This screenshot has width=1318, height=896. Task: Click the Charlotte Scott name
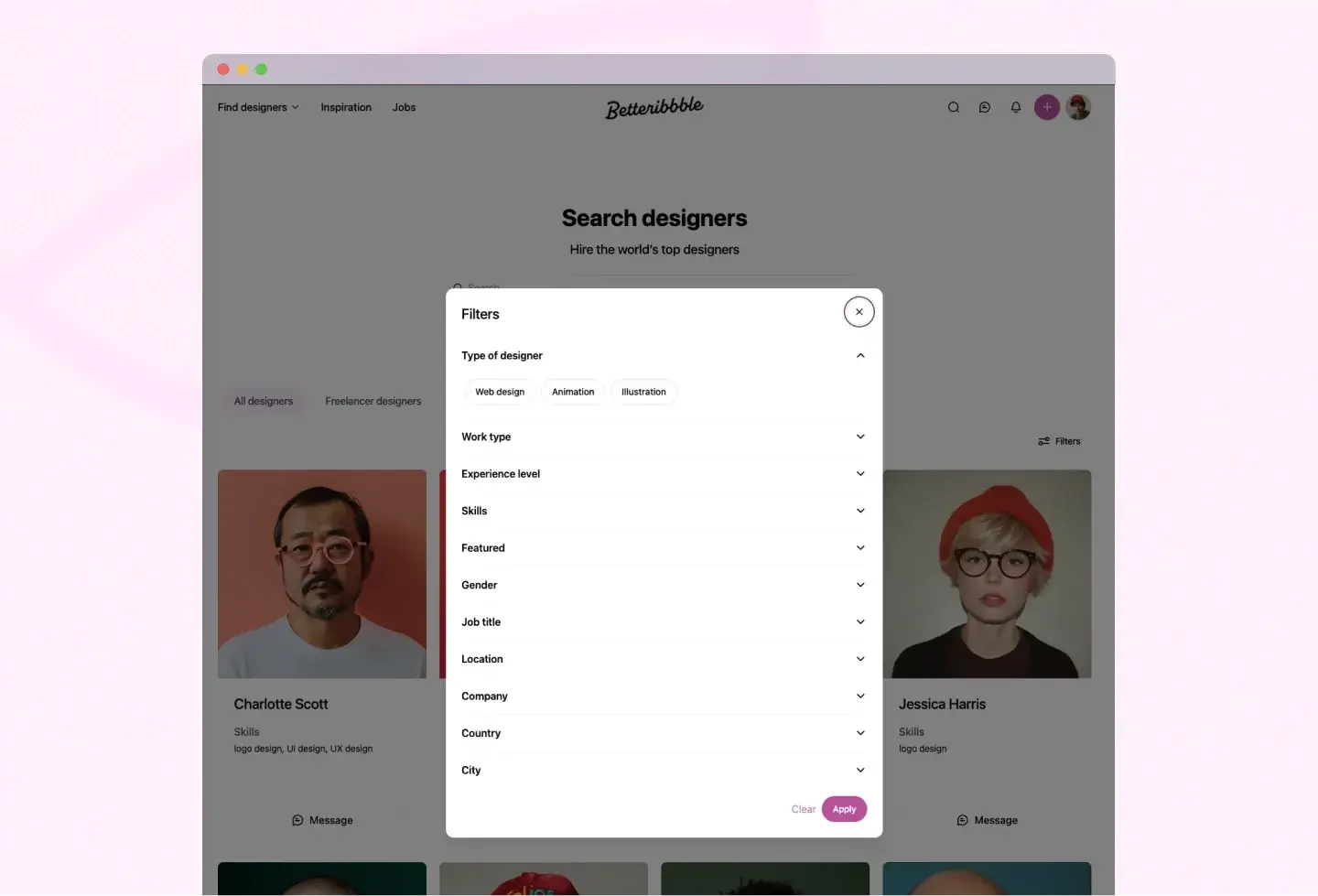(x=281, y=704)
